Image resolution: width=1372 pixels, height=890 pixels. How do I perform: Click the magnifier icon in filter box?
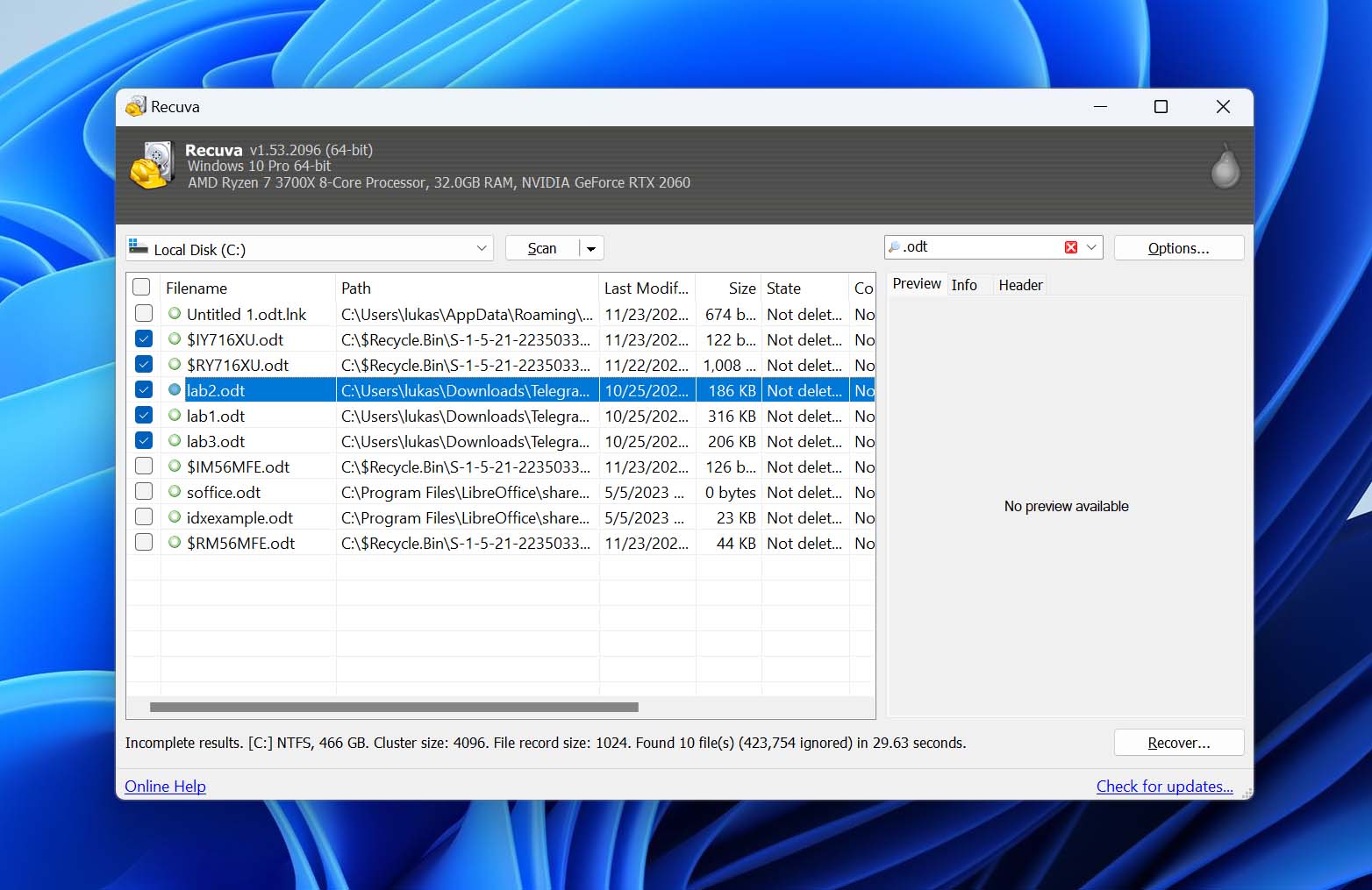click(894, 247)
